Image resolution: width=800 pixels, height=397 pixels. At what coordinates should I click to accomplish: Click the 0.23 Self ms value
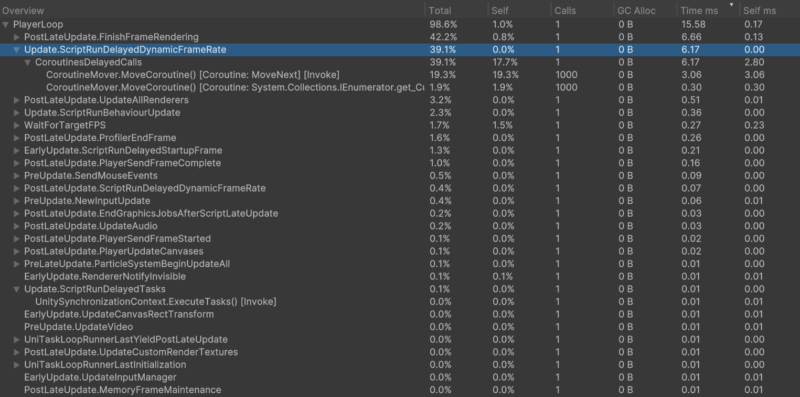(x=754, y=125)
